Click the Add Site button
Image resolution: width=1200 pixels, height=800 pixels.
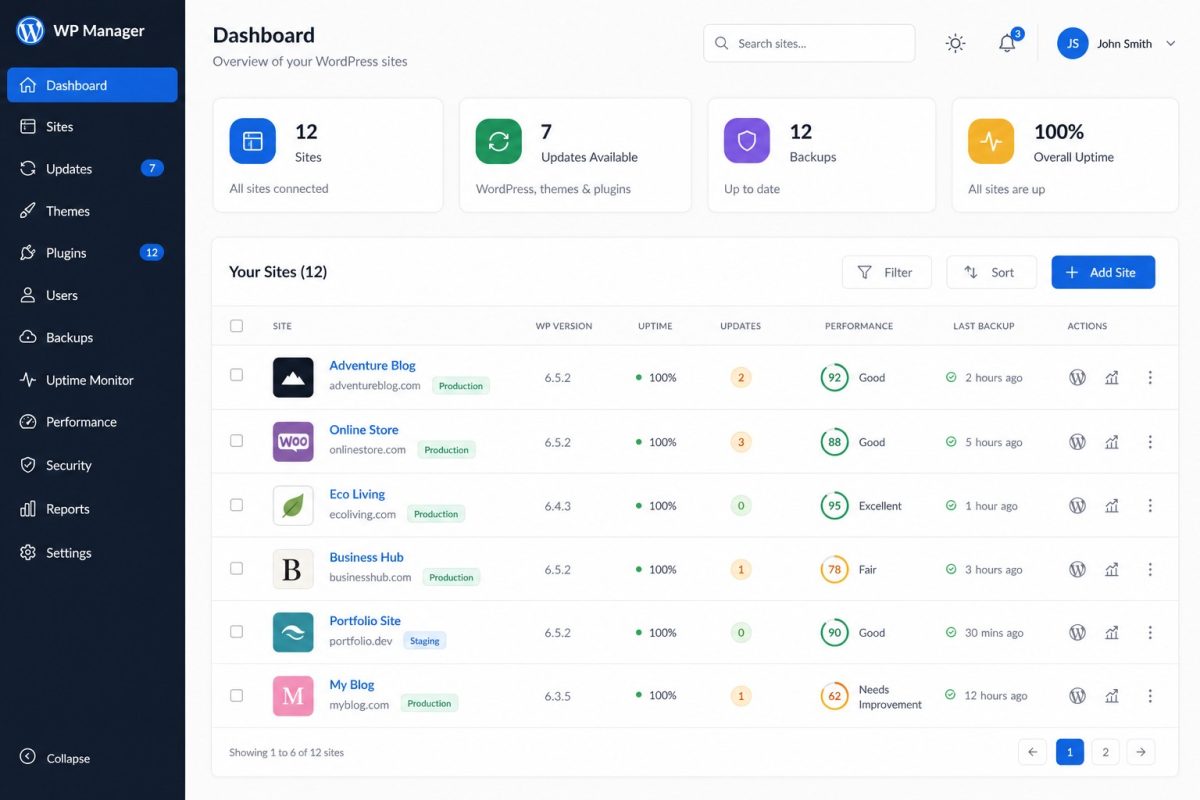[1103, 272]
